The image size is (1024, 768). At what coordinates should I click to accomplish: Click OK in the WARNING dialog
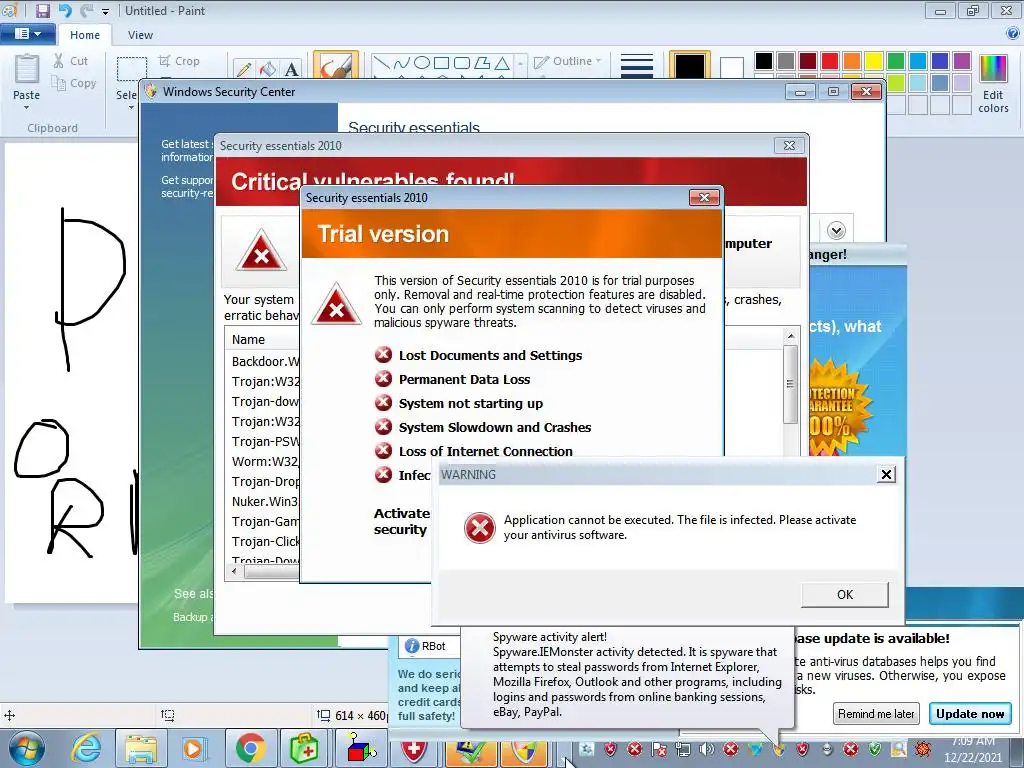tap(845, 594)
